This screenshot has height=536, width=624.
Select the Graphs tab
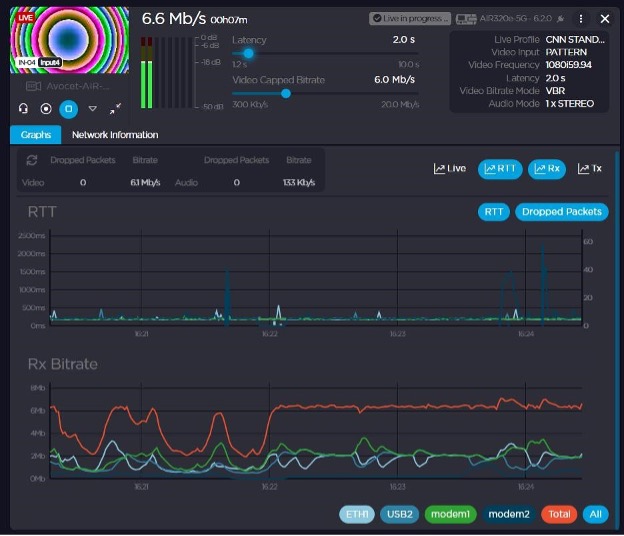click(x=35, y=135)
